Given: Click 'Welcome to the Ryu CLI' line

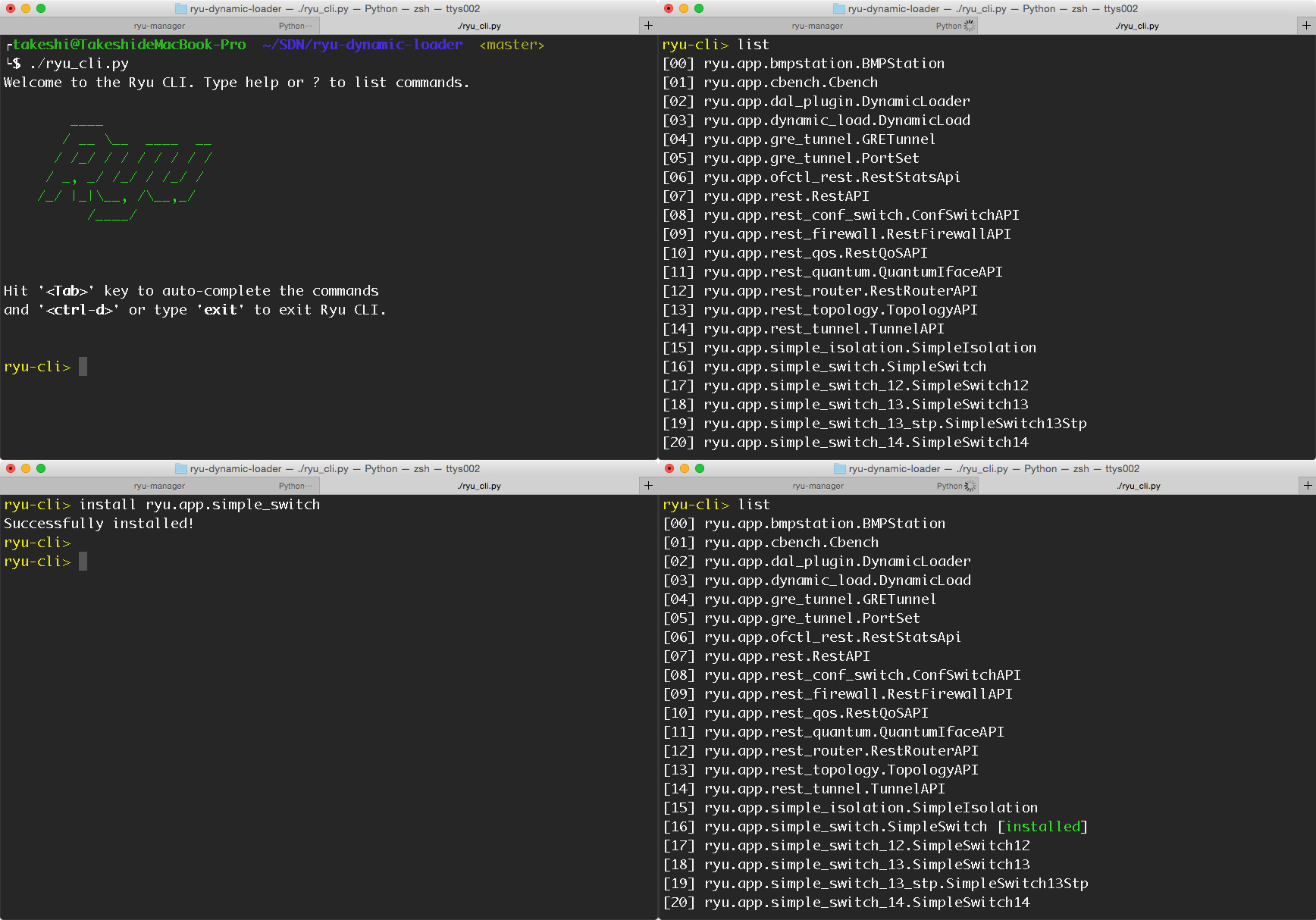Looking at the screenshot, I should tap(237, 83).
